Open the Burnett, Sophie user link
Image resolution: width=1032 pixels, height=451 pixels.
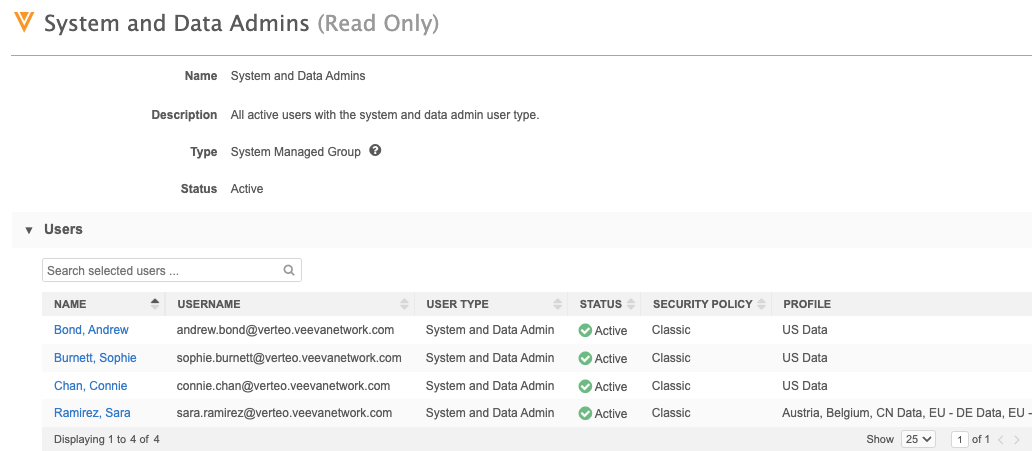pos(95,358)
